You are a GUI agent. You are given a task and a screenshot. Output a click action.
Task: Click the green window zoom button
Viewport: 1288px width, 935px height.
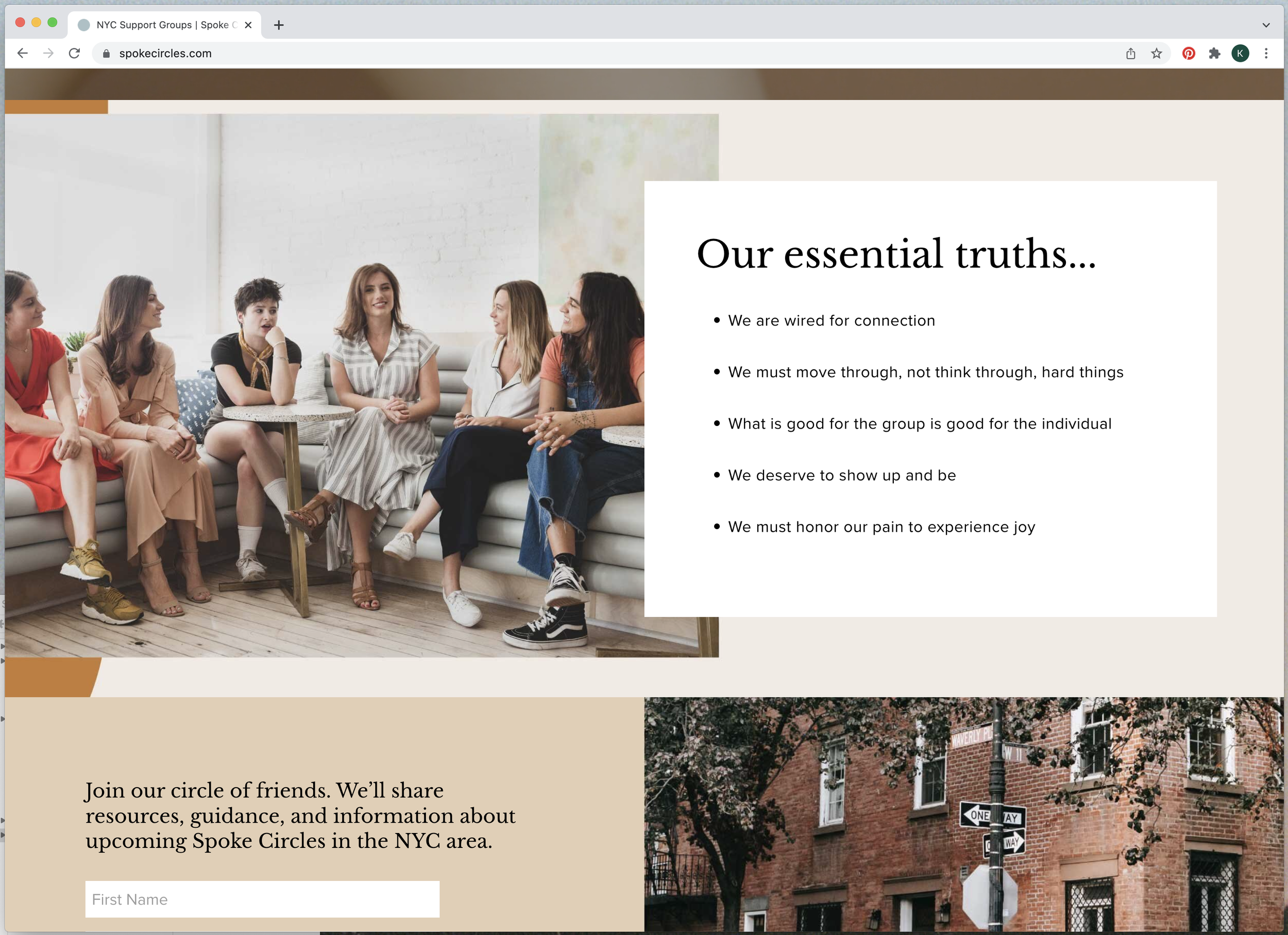52,23
